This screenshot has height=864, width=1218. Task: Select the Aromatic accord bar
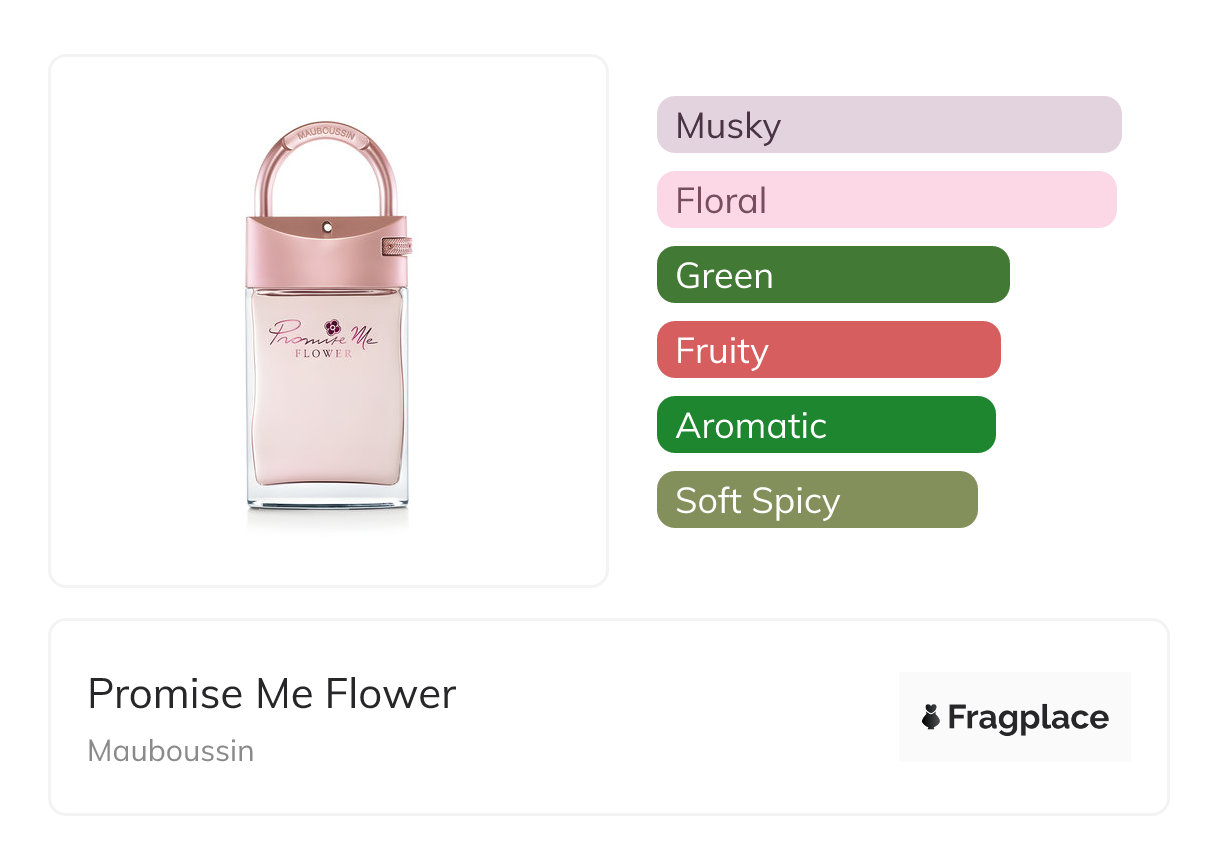(825, 425)
